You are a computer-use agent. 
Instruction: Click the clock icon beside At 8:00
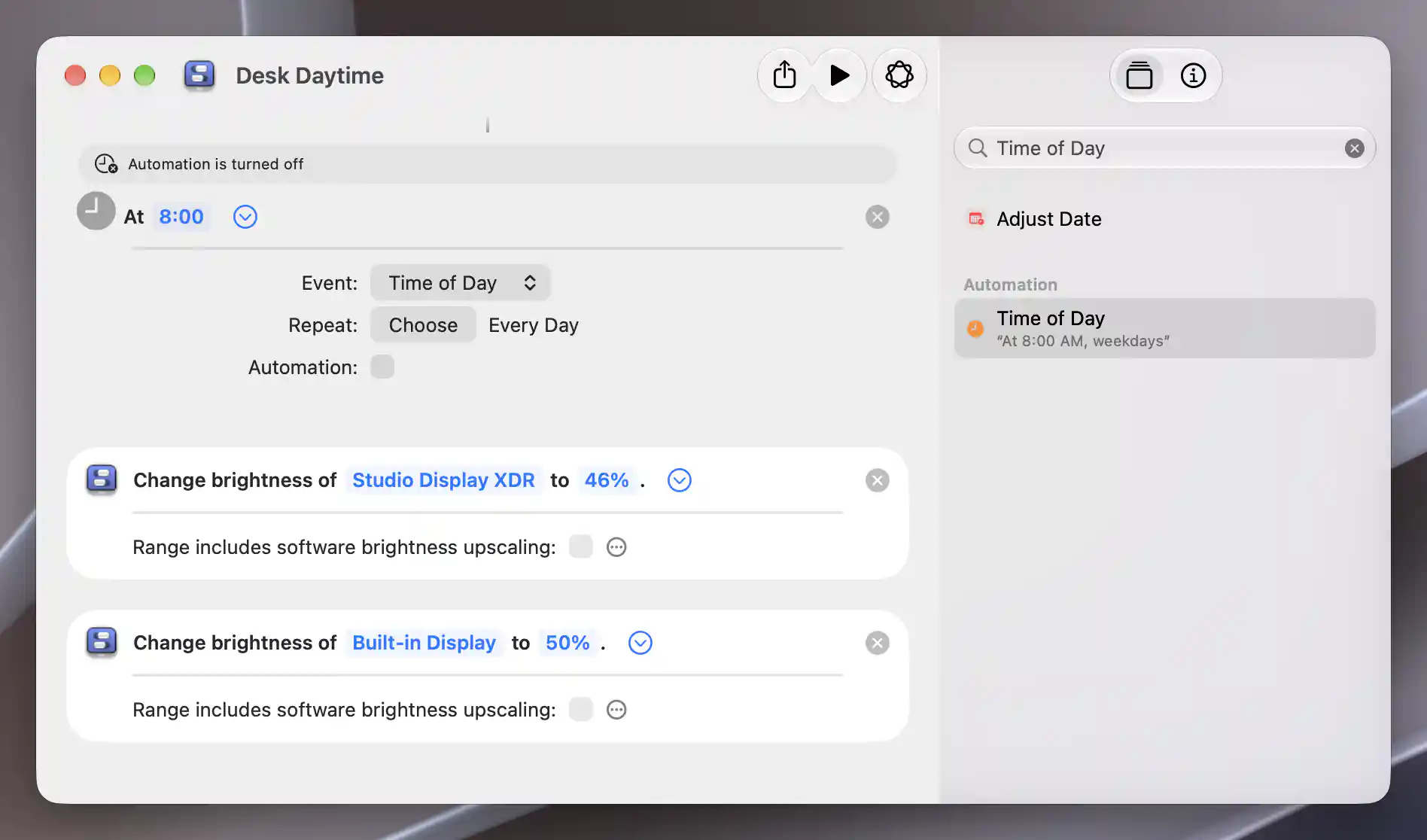pos(96,212)
